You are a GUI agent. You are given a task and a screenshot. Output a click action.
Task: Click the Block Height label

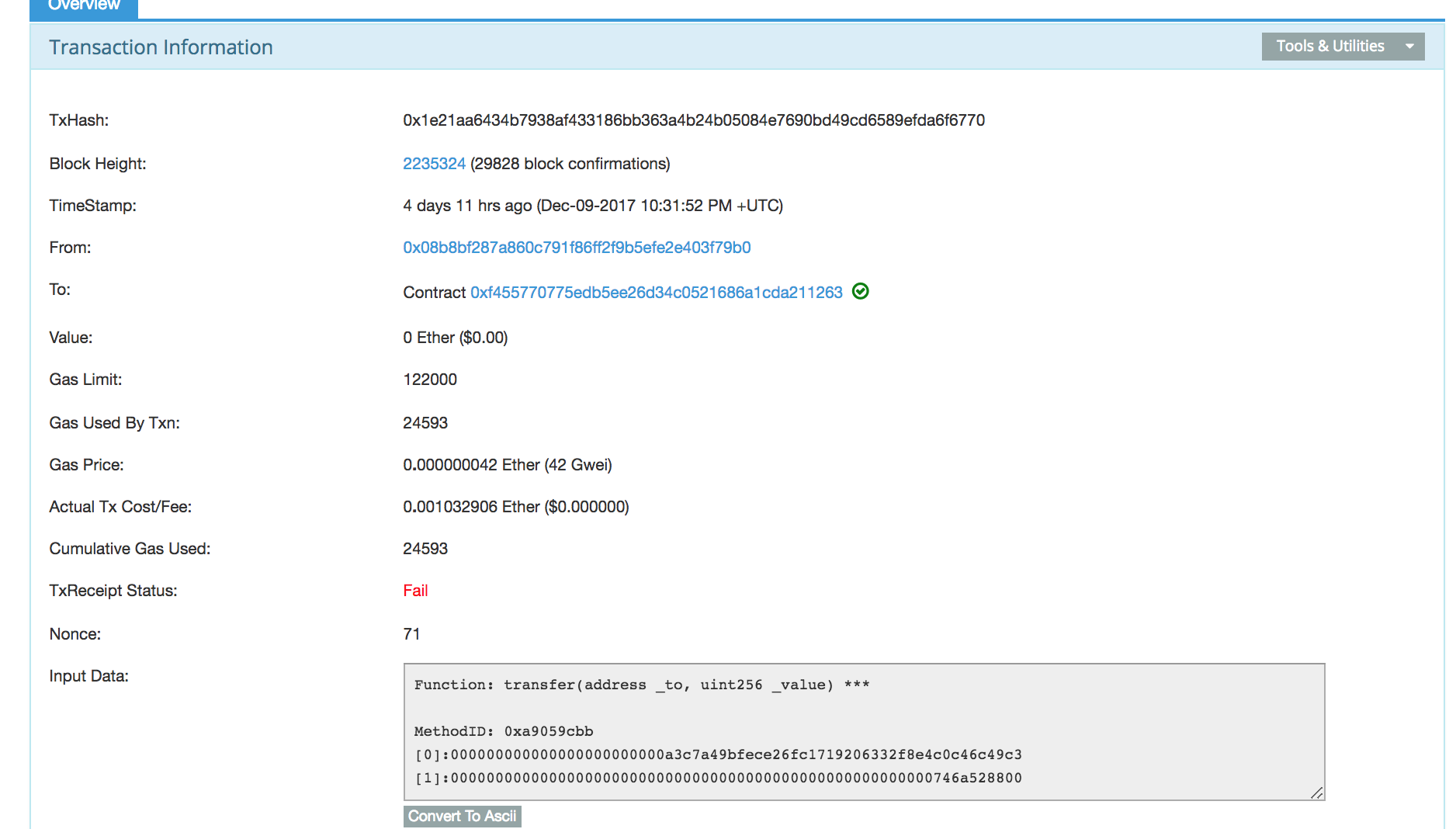(98, 164)
